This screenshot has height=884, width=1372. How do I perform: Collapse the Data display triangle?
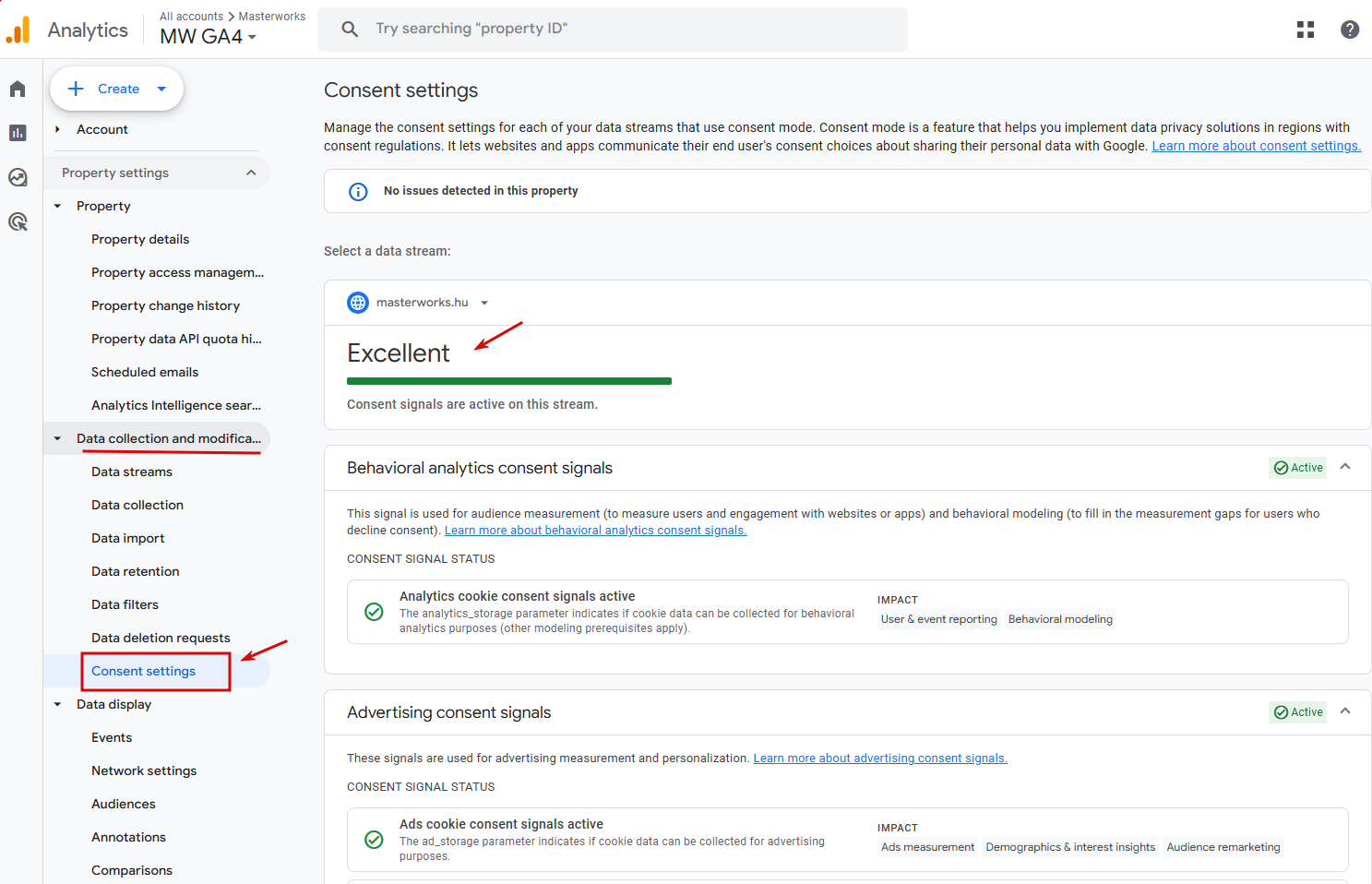click(57, 704)
